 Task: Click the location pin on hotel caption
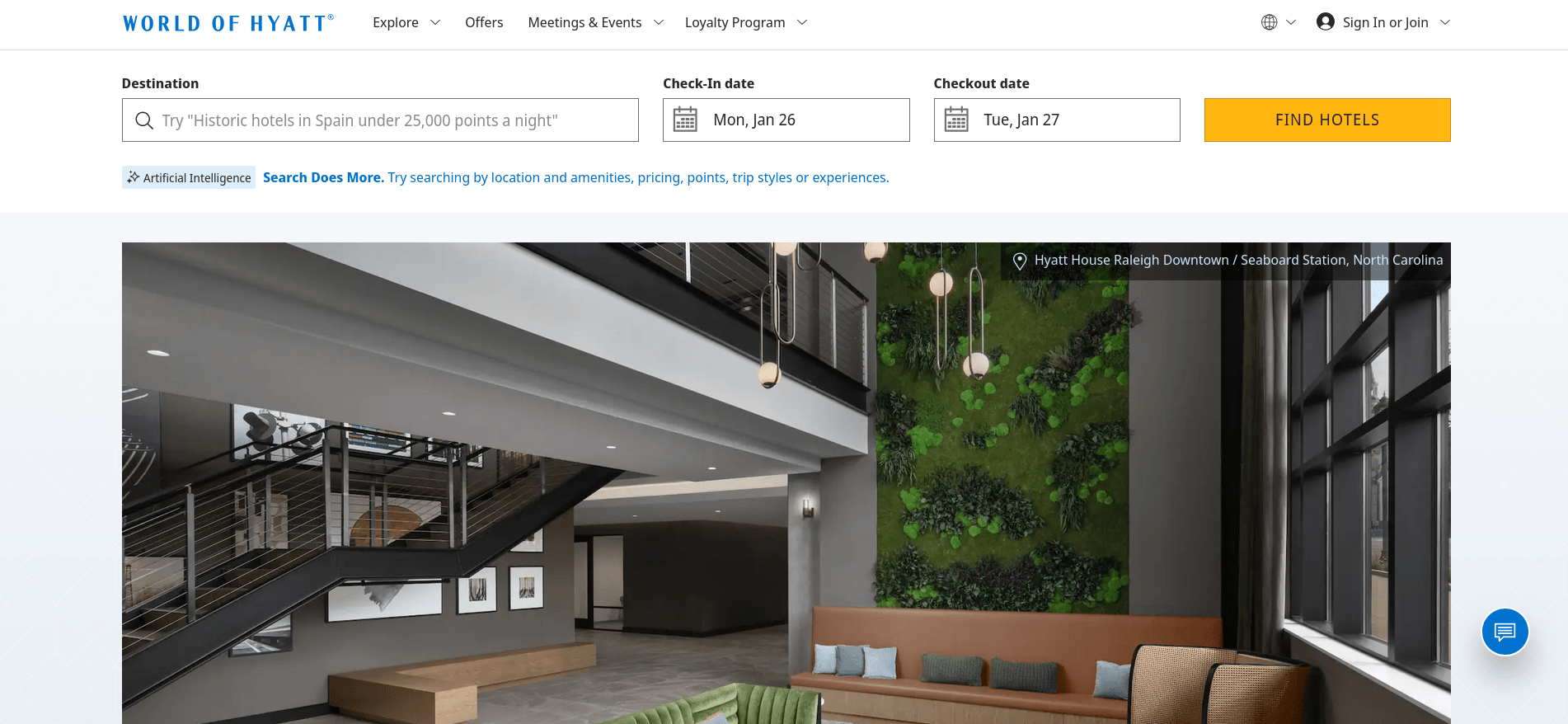(x=1020, y=261)
